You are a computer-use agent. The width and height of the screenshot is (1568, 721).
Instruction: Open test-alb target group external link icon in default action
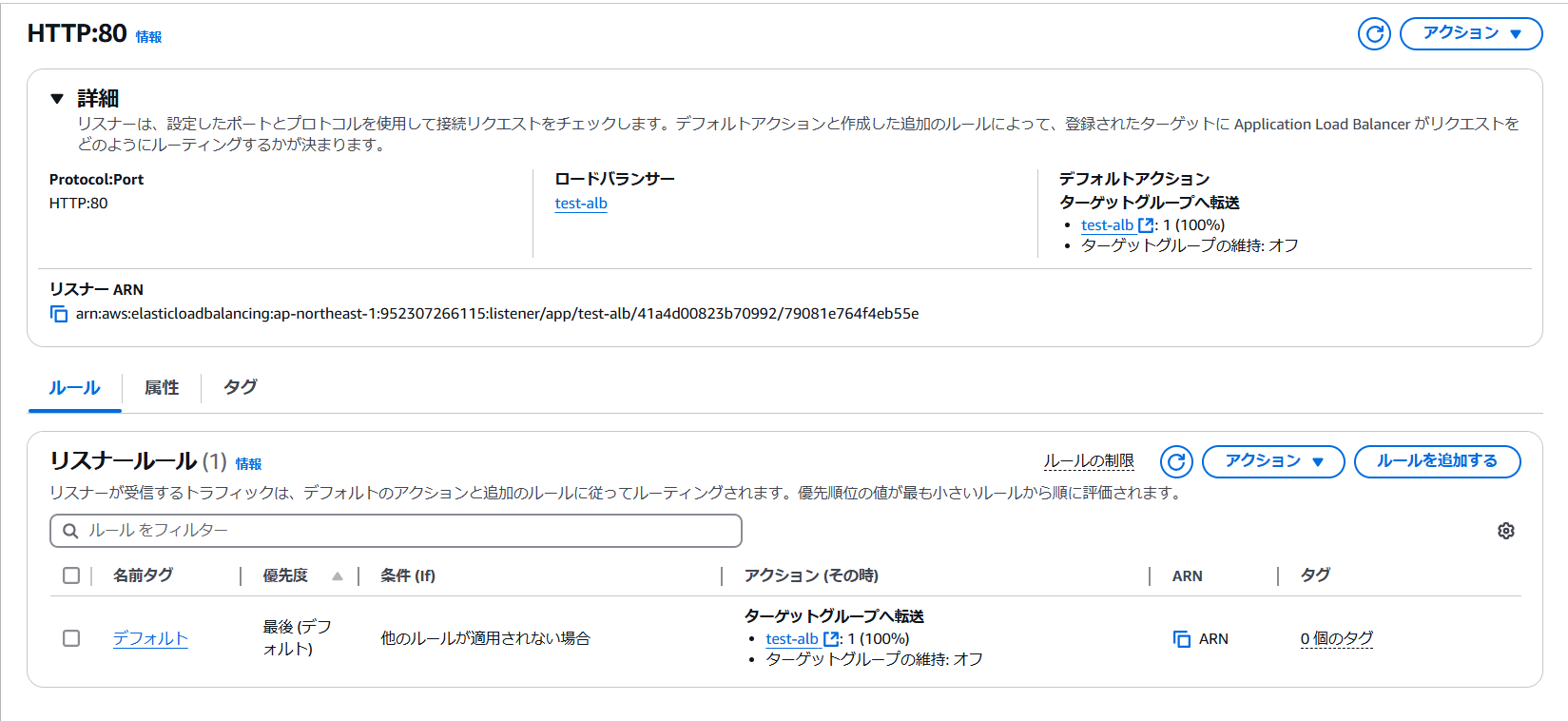click(x=1146, y=225)
